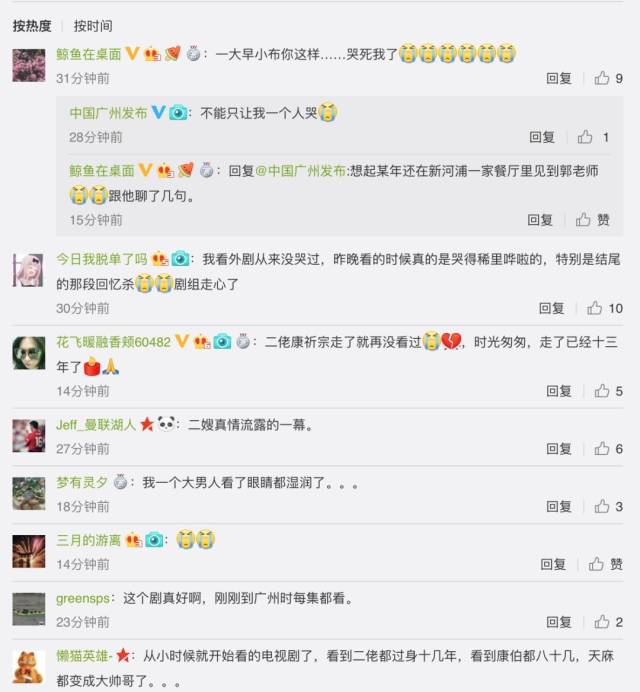The image size is (640, 692).
Task: Like 中国广州发布's reply thumbs-up icon
Action: pyautogui.click(x=585, y=137)
